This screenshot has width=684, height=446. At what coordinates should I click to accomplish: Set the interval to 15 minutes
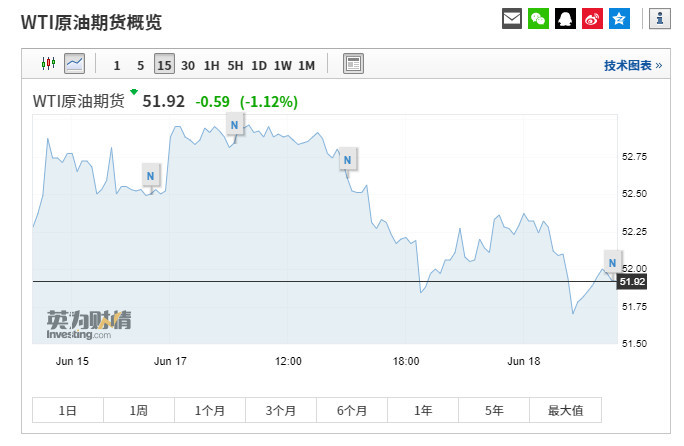(164, 65)
